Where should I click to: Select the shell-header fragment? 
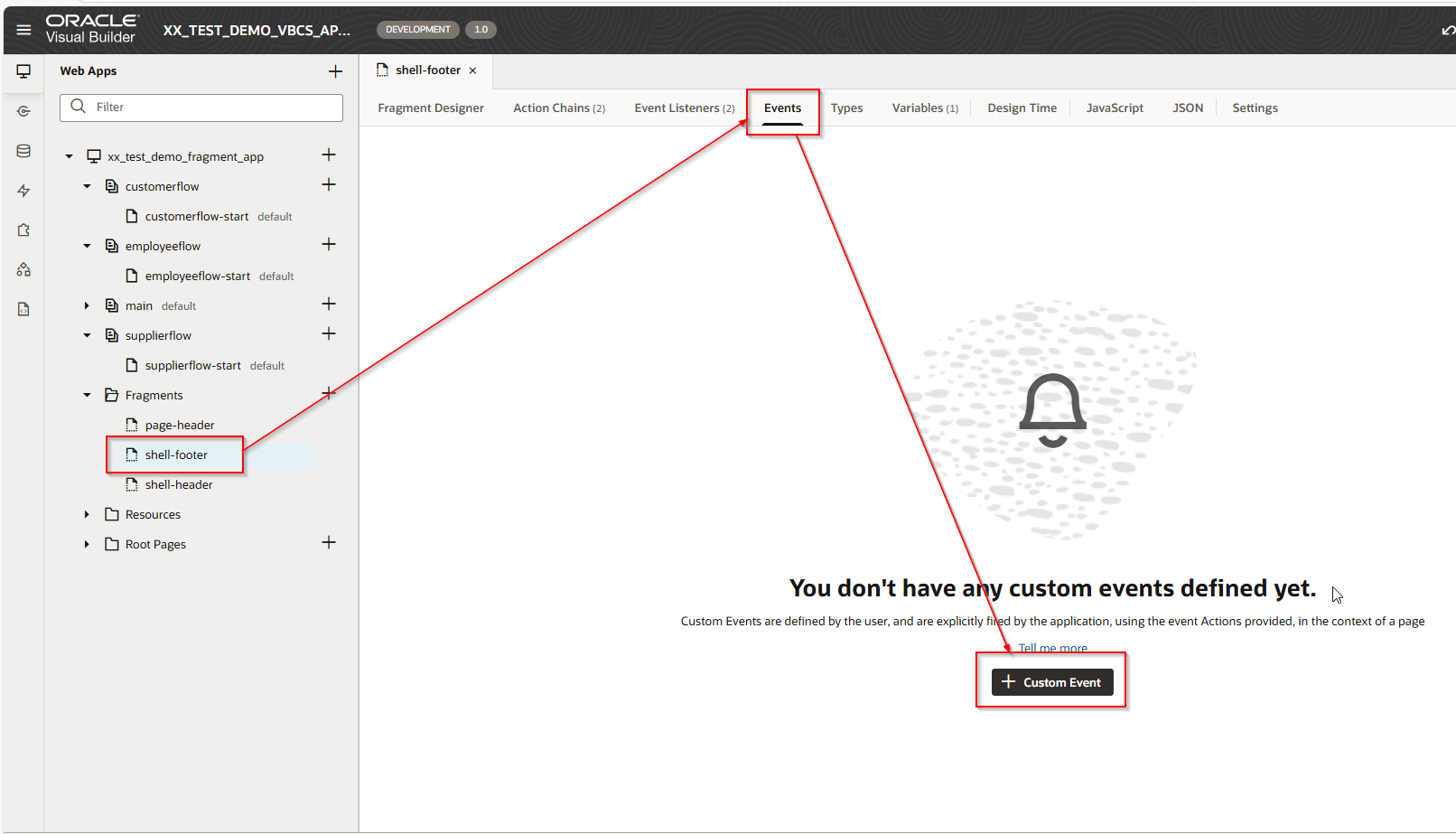[179, 484]
